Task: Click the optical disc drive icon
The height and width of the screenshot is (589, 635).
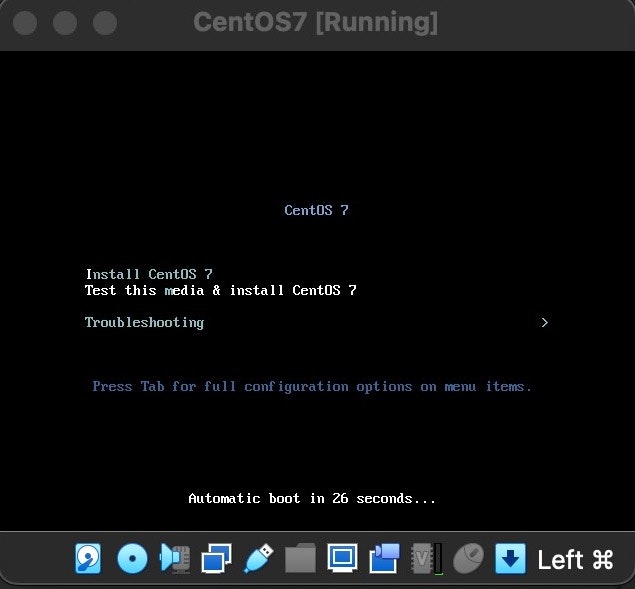Action: (132, 559)
